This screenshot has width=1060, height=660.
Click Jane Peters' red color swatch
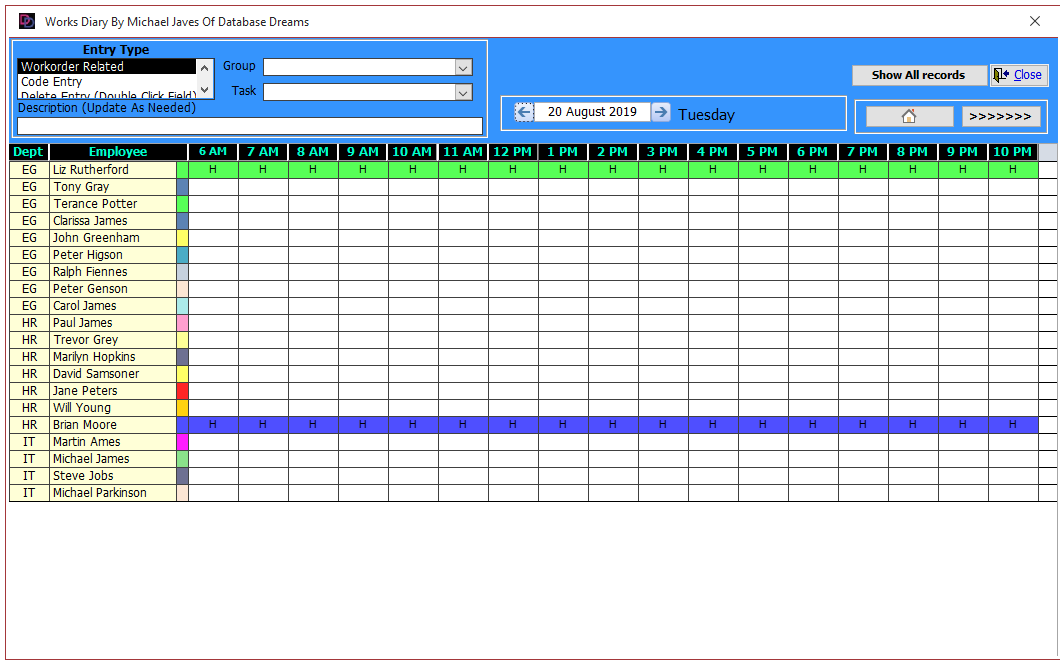(183, 391)
